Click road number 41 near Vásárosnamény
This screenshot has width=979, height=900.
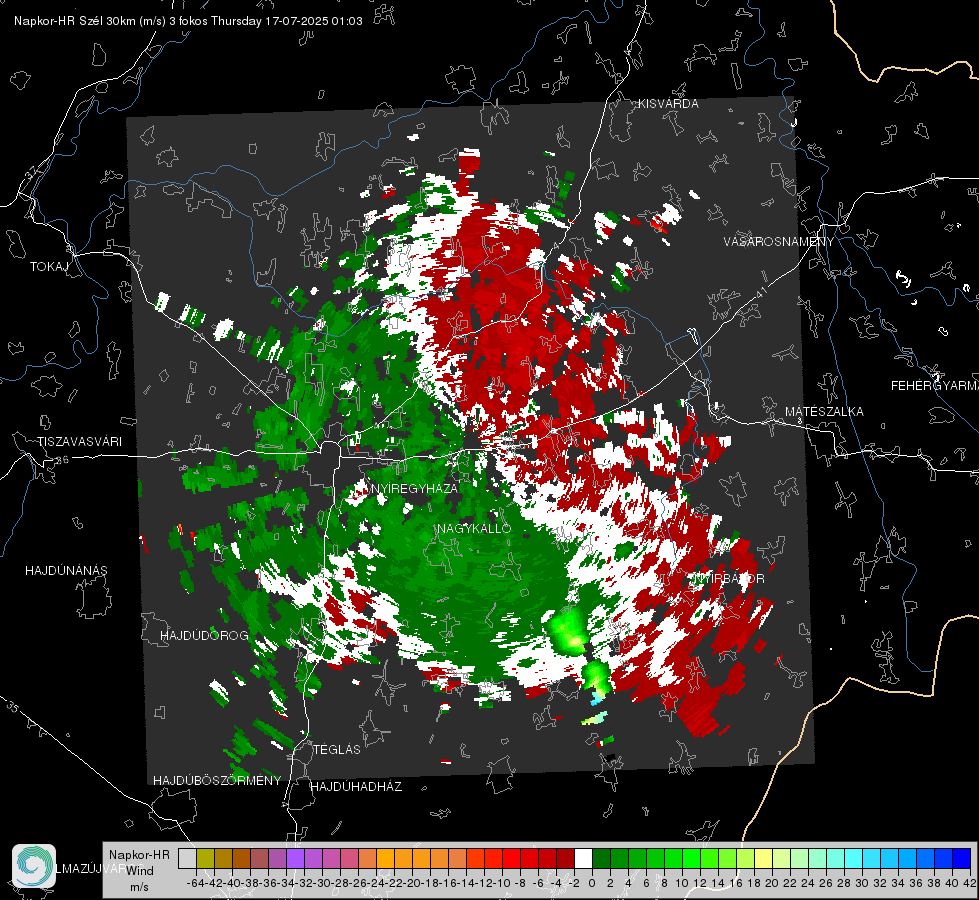coord(760,292)
